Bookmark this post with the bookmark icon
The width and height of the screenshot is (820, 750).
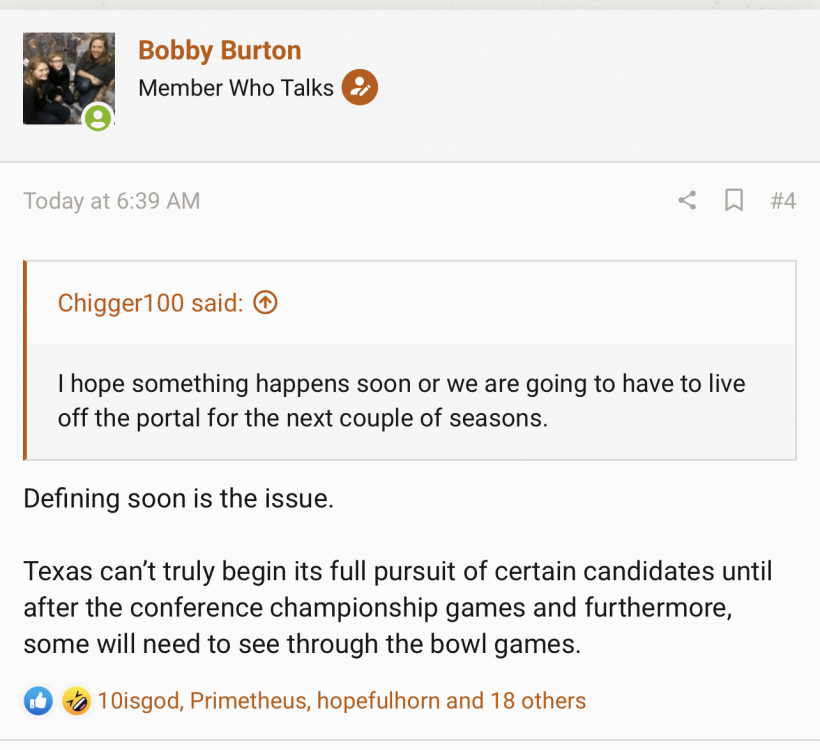pos(734,201)
